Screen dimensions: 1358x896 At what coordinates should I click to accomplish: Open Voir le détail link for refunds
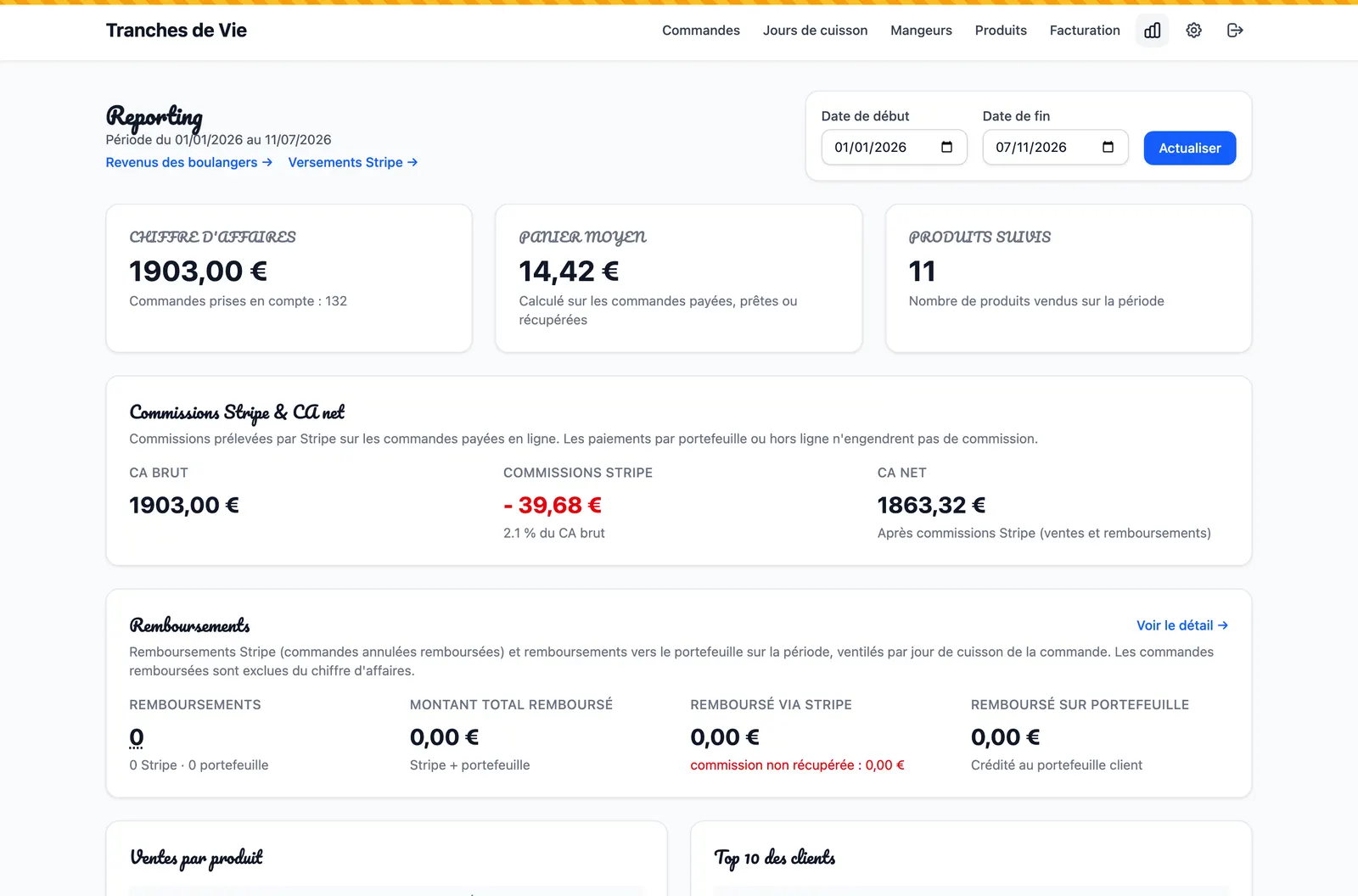pos(1182,625)
